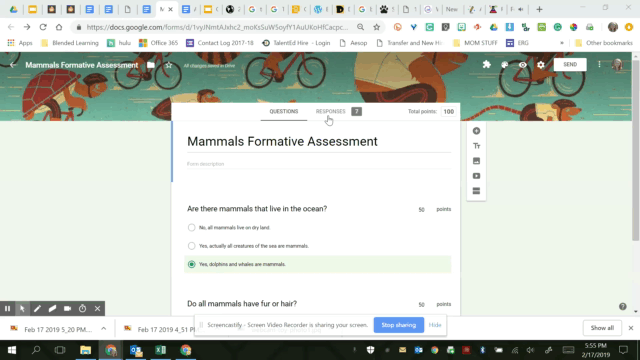Switch to the Questions tab
This screenshot has width=640, height=360.
point(284,111)
